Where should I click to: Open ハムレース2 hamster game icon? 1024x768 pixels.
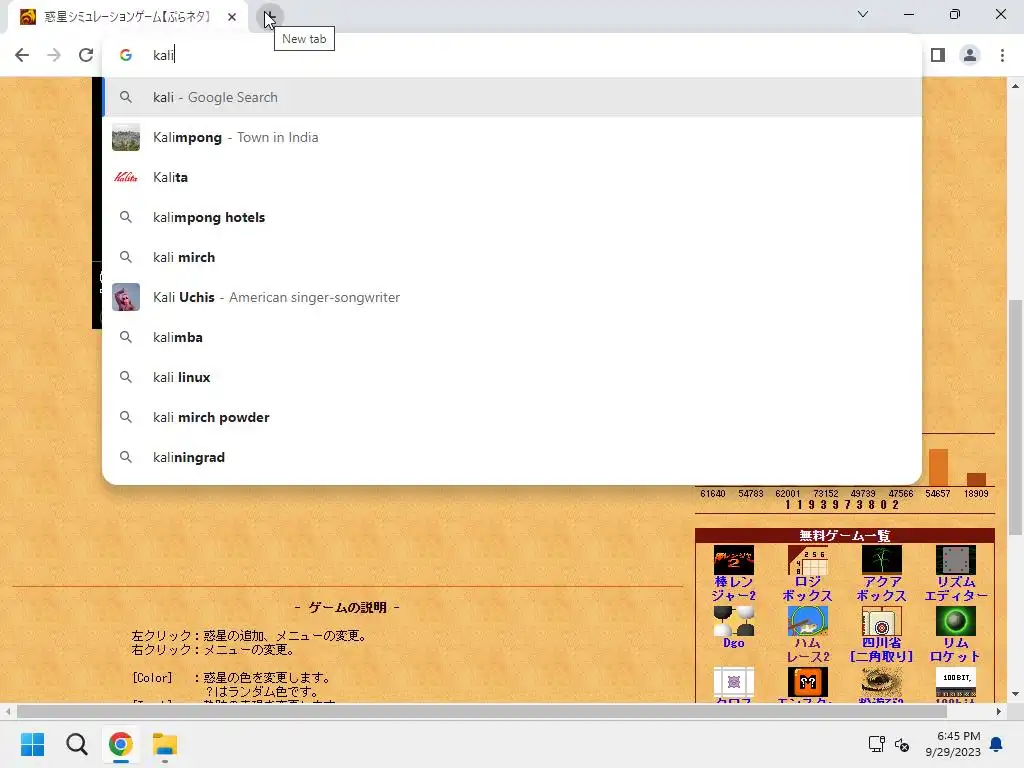tap(807, 621)
